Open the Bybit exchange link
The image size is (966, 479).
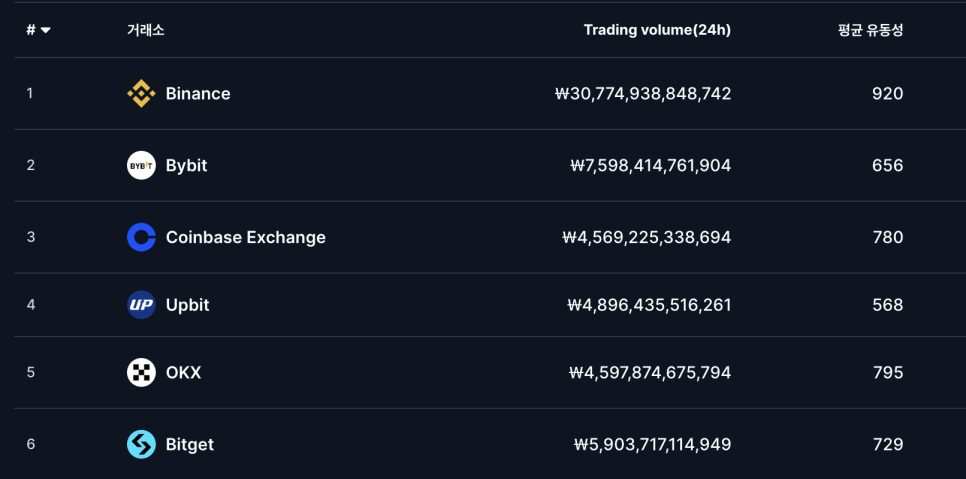pyautogui.click(x=186, y=166)
